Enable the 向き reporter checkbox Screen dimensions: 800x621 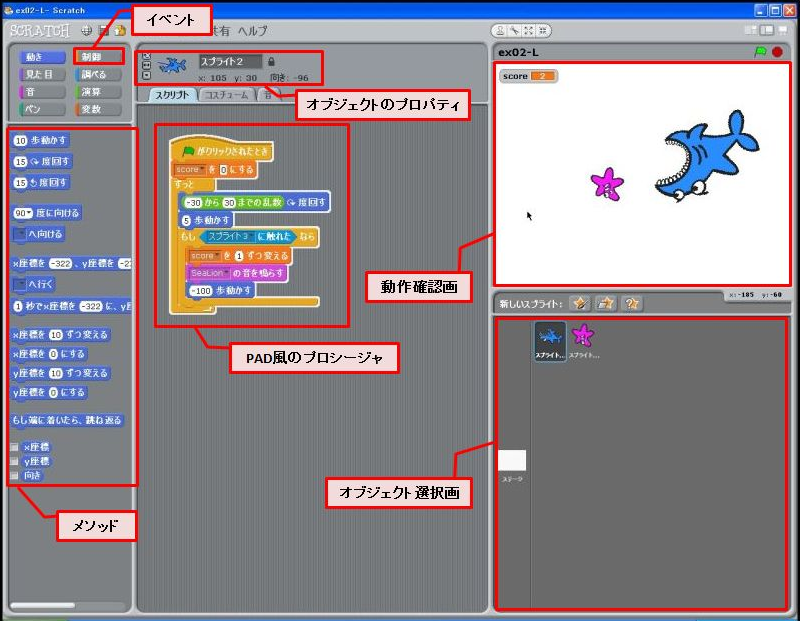point(14,476)
